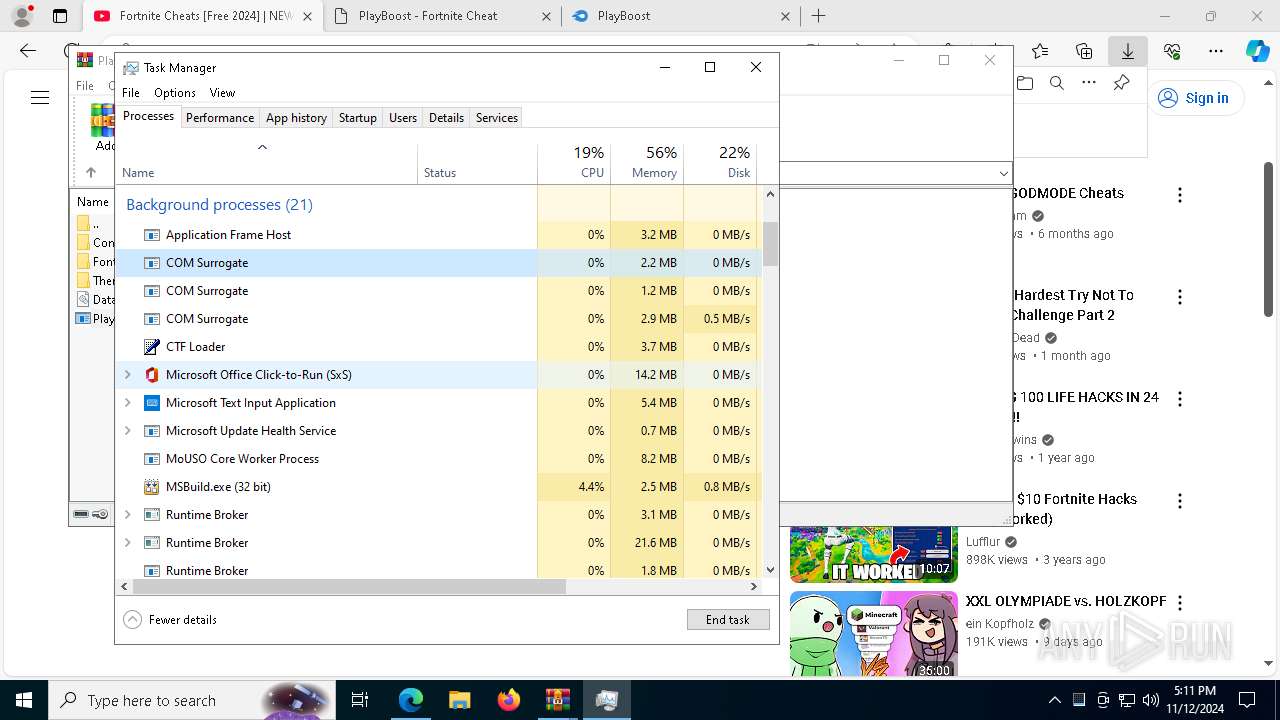This screenshot has height=720, width=1280.
Task: Select the Microsoft Office Click-to-Run icon
Action: tap(152, 374)
